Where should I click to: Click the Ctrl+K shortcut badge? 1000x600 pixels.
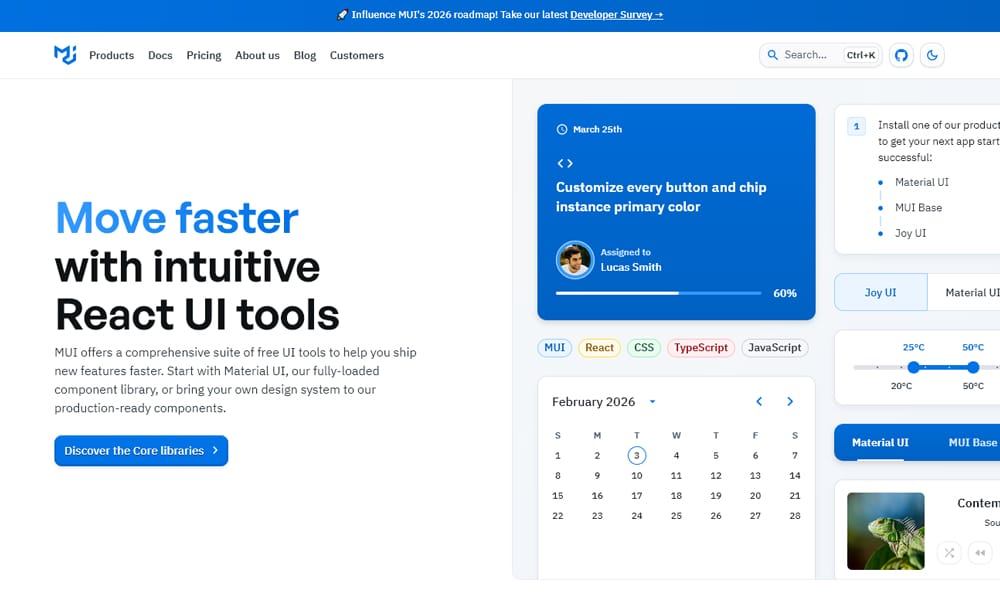pyautogui.click(x=860, y=55)
